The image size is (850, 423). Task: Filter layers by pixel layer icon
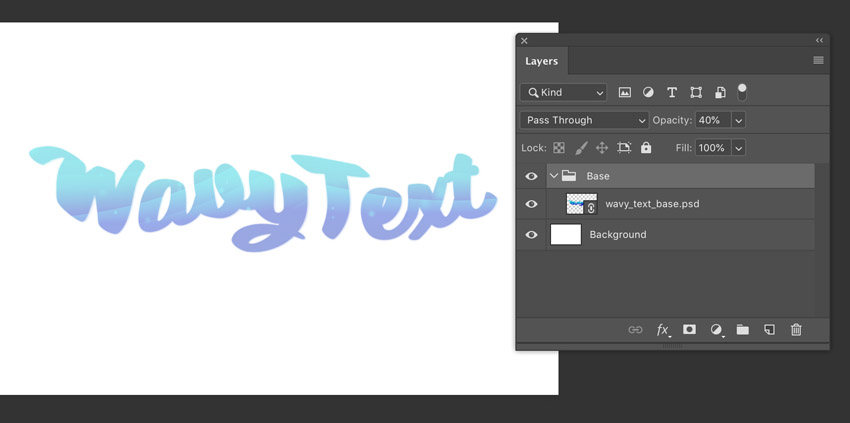[x=624, y=93]
